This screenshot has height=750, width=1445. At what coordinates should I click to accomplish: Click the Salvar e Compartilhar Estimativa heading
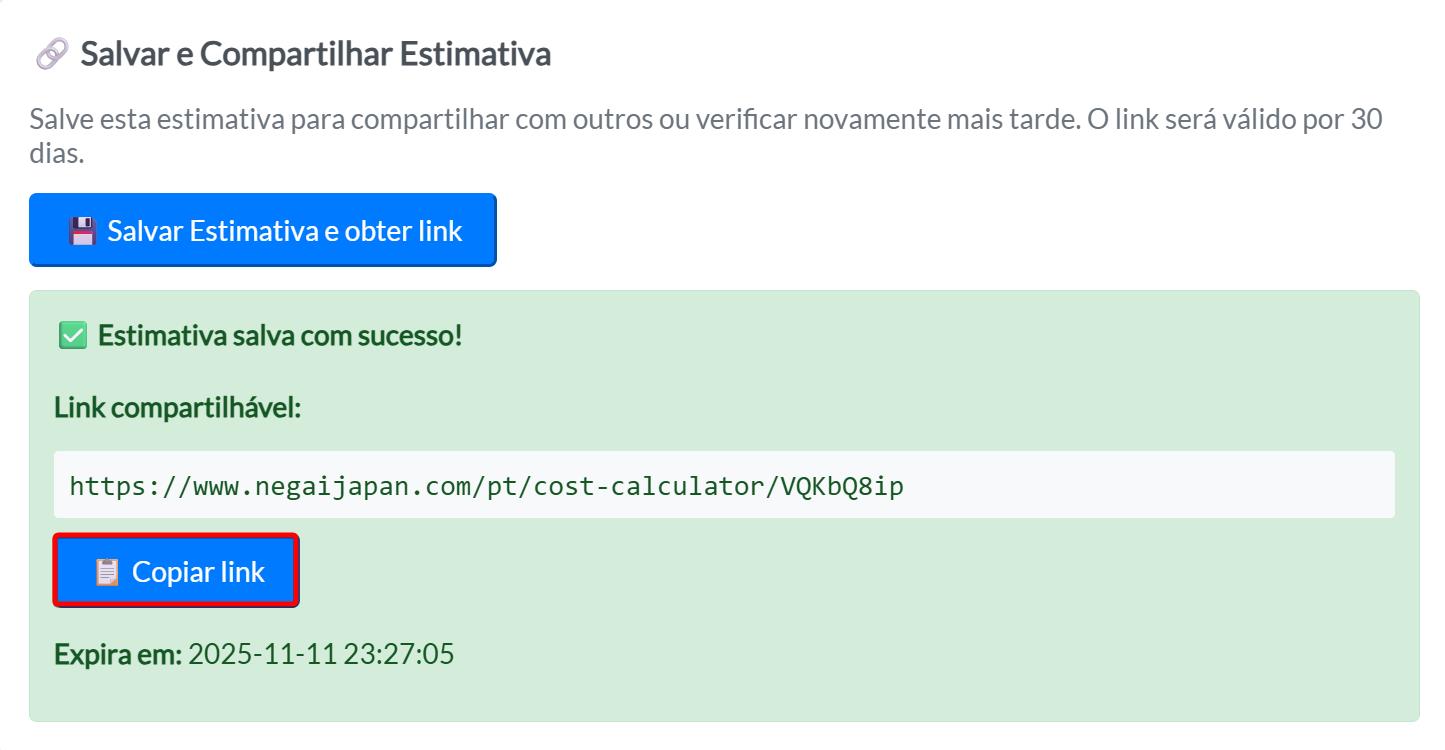(315, 54)
